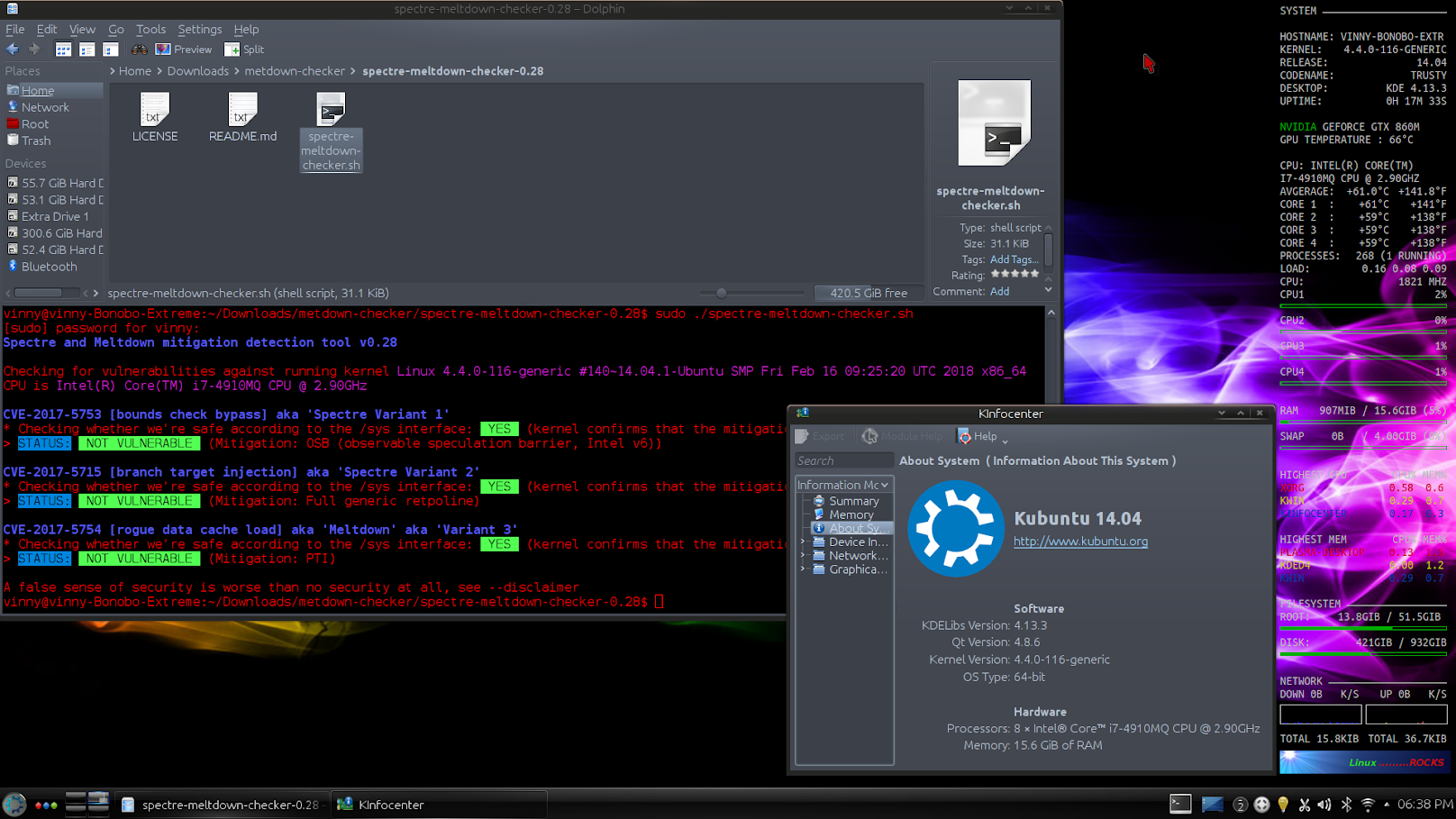
Task: Toggle Preview in Dolphin toolbar
Action: 184,50
